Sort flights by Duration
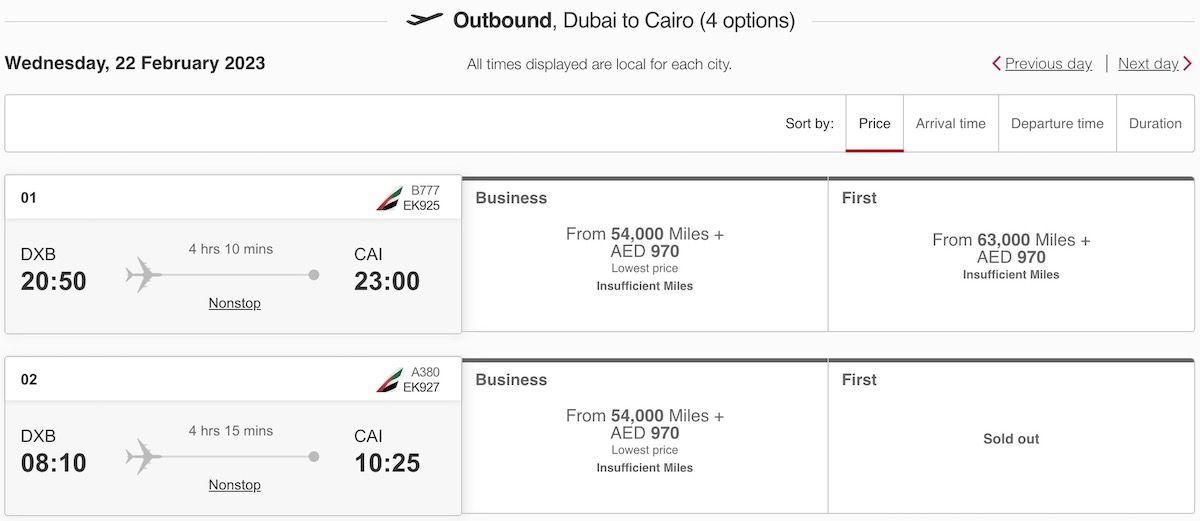 point(1155,124)
